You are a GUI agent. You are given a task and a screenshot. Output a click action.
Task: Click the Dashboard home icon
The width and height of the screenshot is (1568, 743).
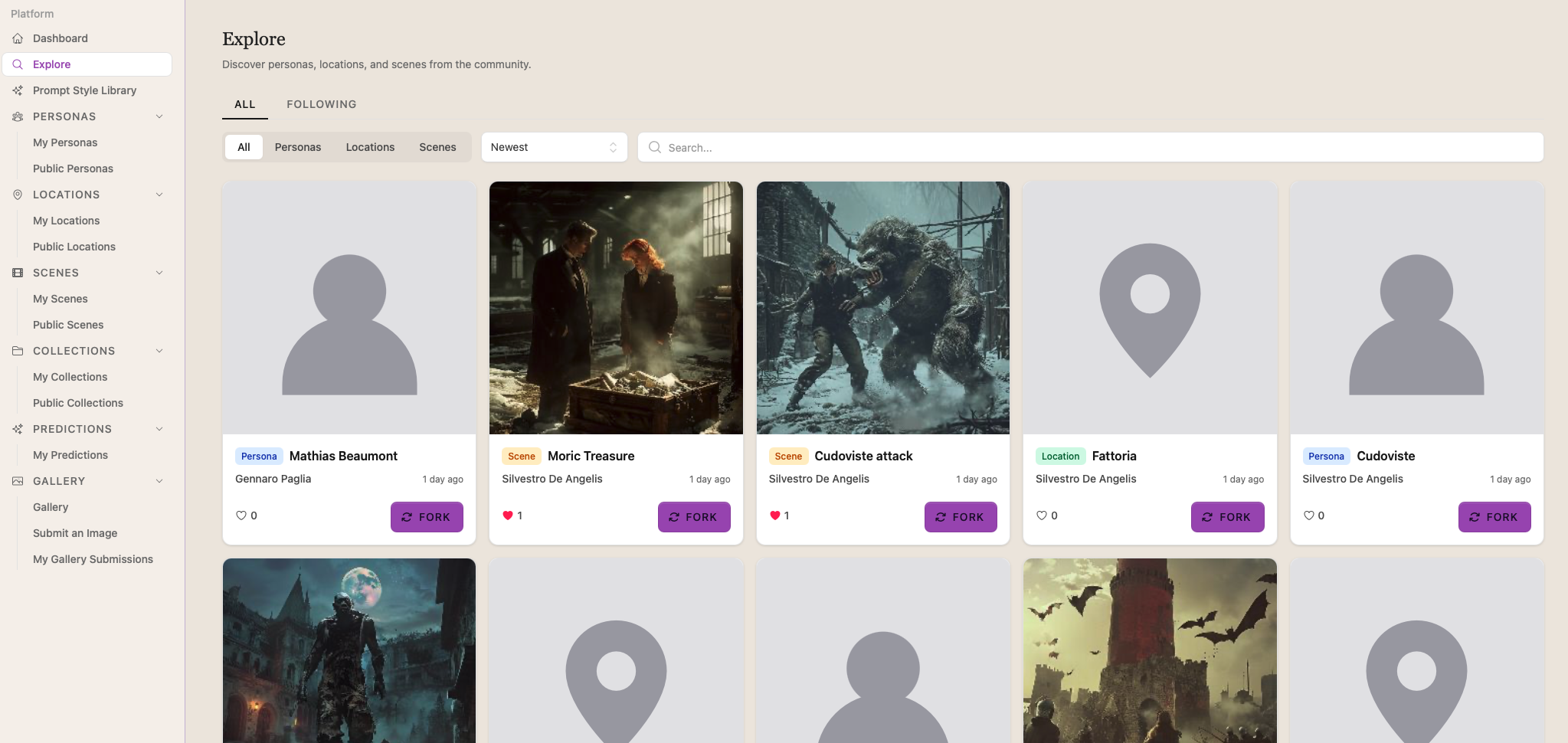click(x=18, y=38)
